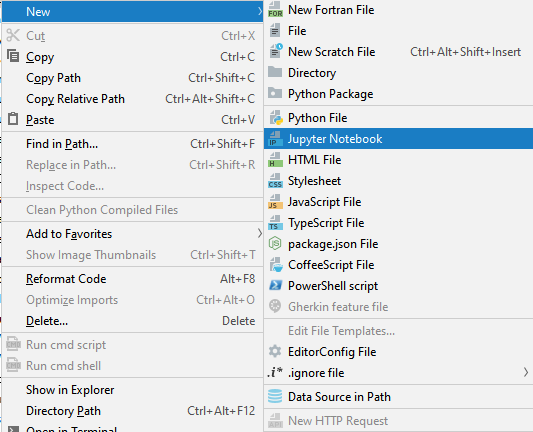Click the Cut scissors icon
Screen dimensions: 533x432
tap(13, 35)
